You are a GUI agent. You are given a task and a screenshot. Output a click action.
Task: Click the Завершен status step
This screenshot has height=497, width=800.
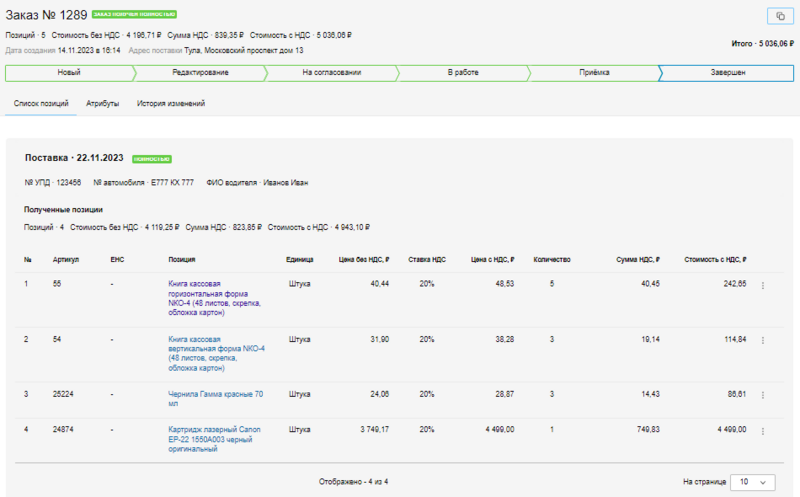click(x=727, y=73)
